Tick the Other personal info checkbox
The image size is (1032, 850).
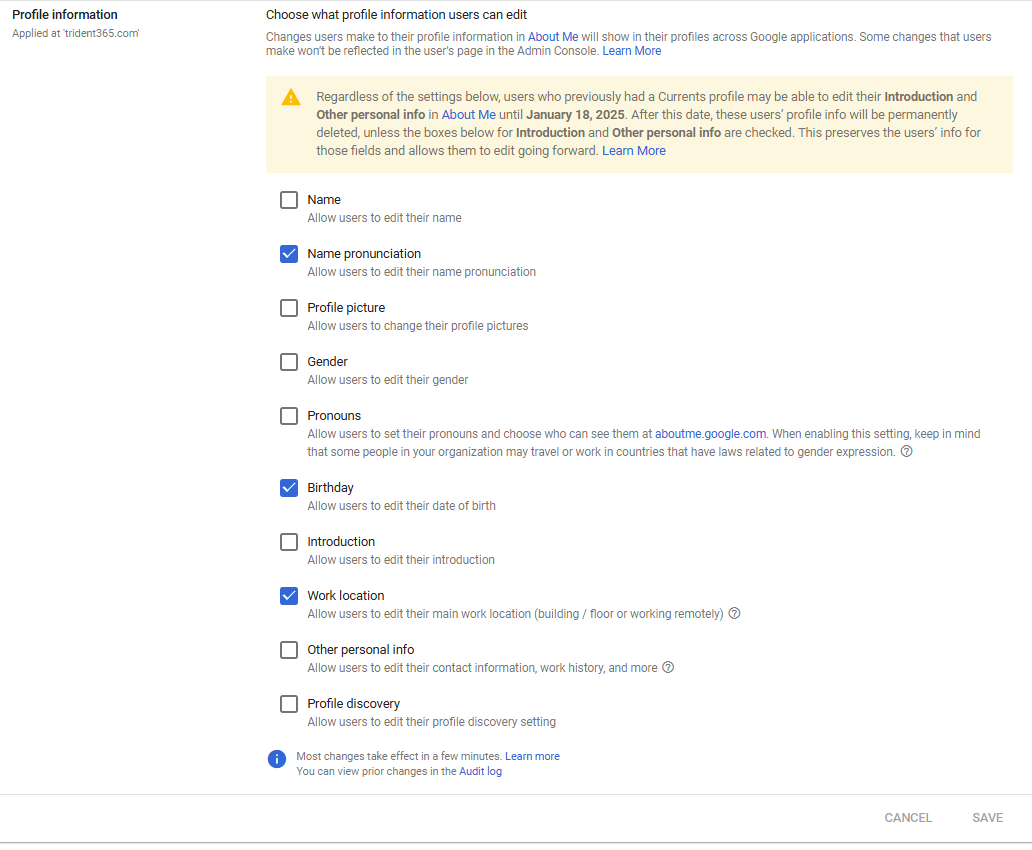click(x=289, y=650)
